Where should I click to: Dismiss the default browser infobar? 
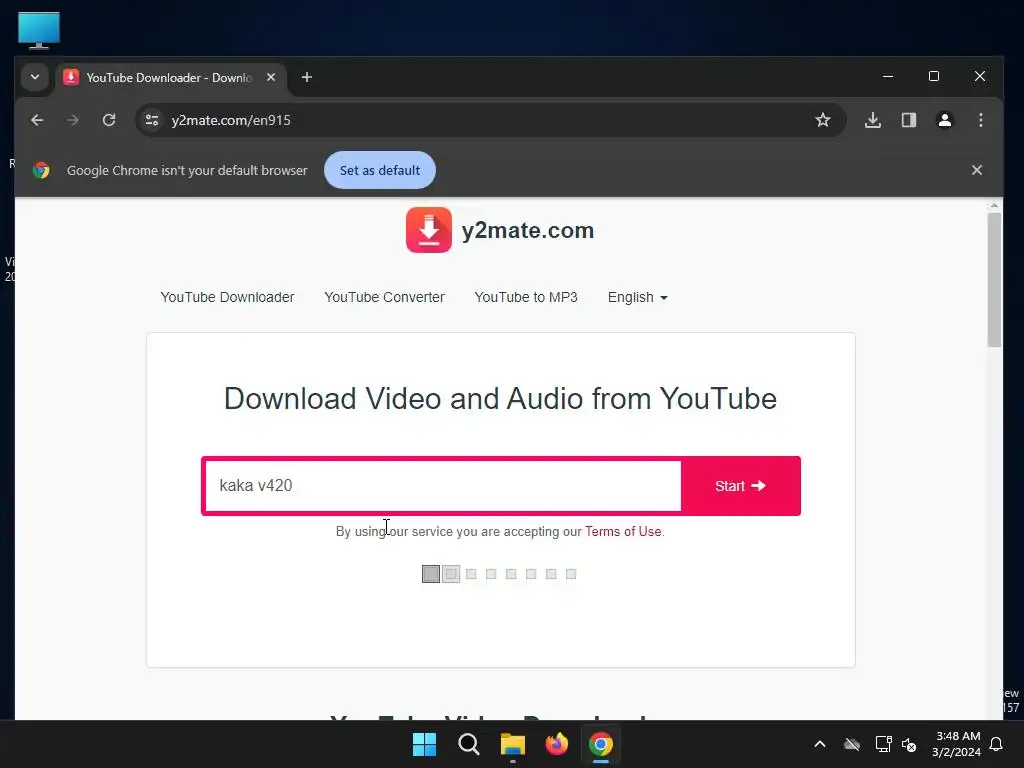coord(976,170)
